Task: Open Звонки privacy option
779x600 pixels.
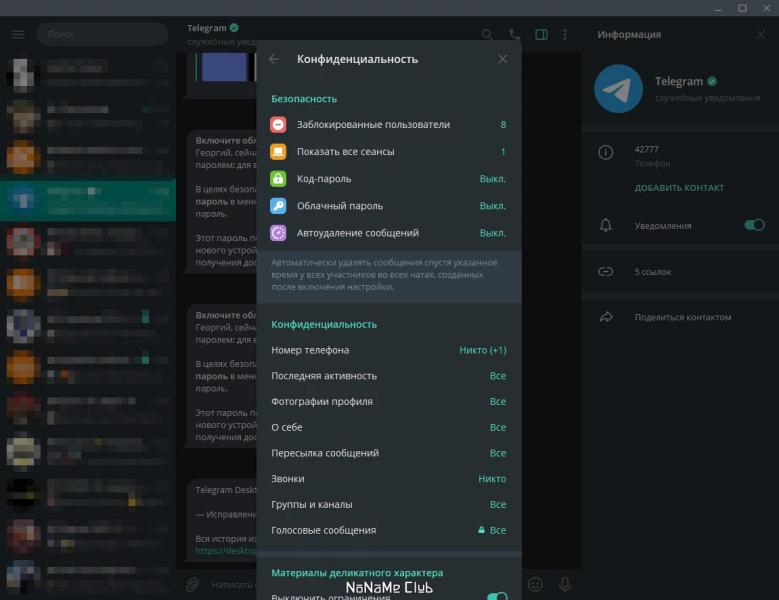Action: 389,479
